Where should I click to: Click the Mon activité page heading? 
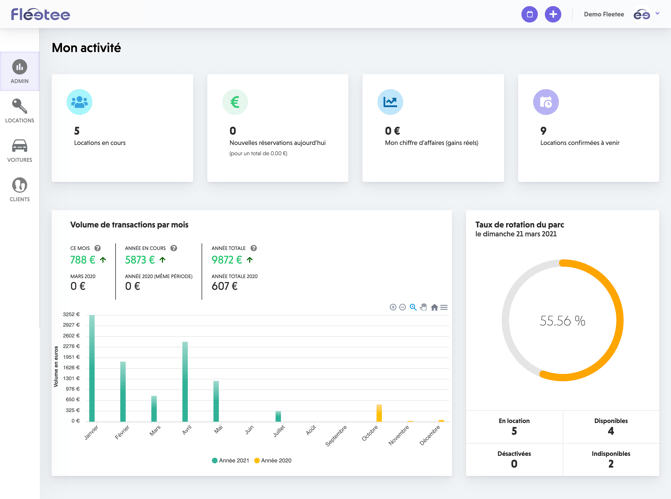click(x=86, y=48)
